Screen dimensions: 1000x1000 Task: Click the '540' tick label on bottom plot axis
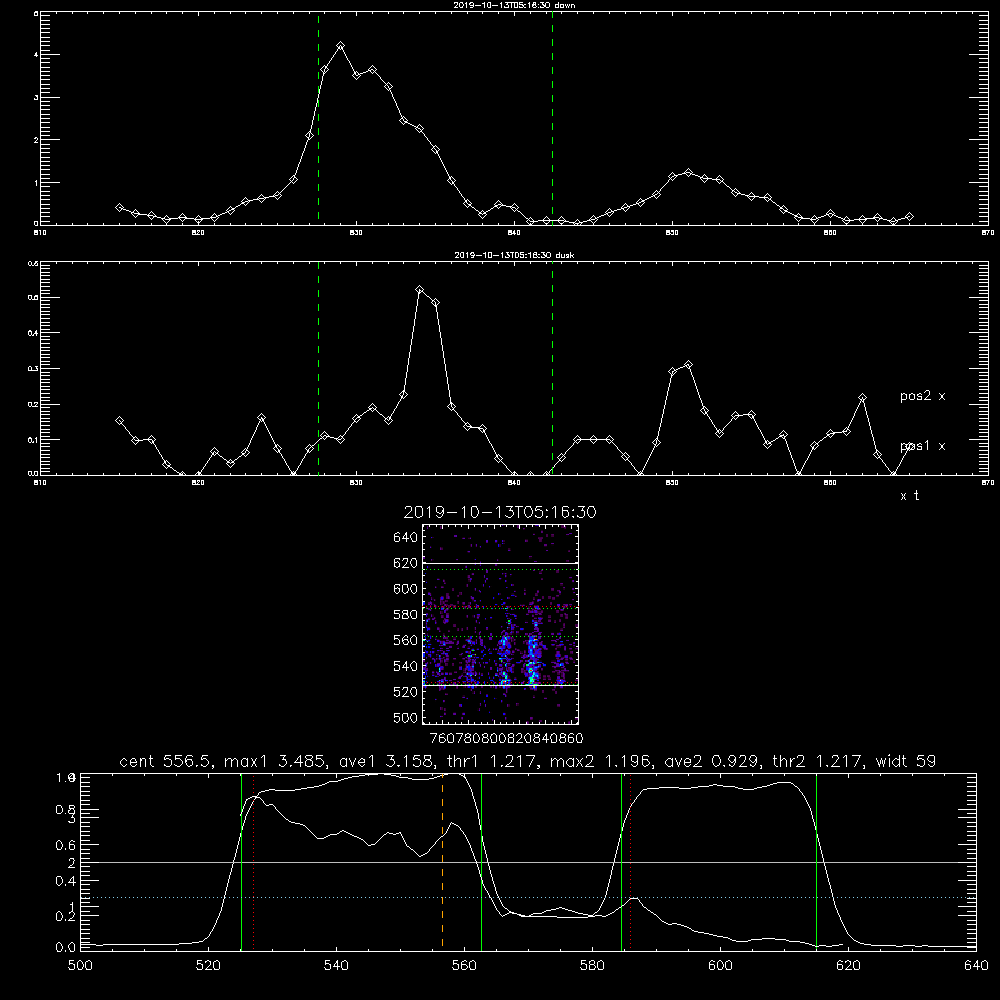[336, 966]
